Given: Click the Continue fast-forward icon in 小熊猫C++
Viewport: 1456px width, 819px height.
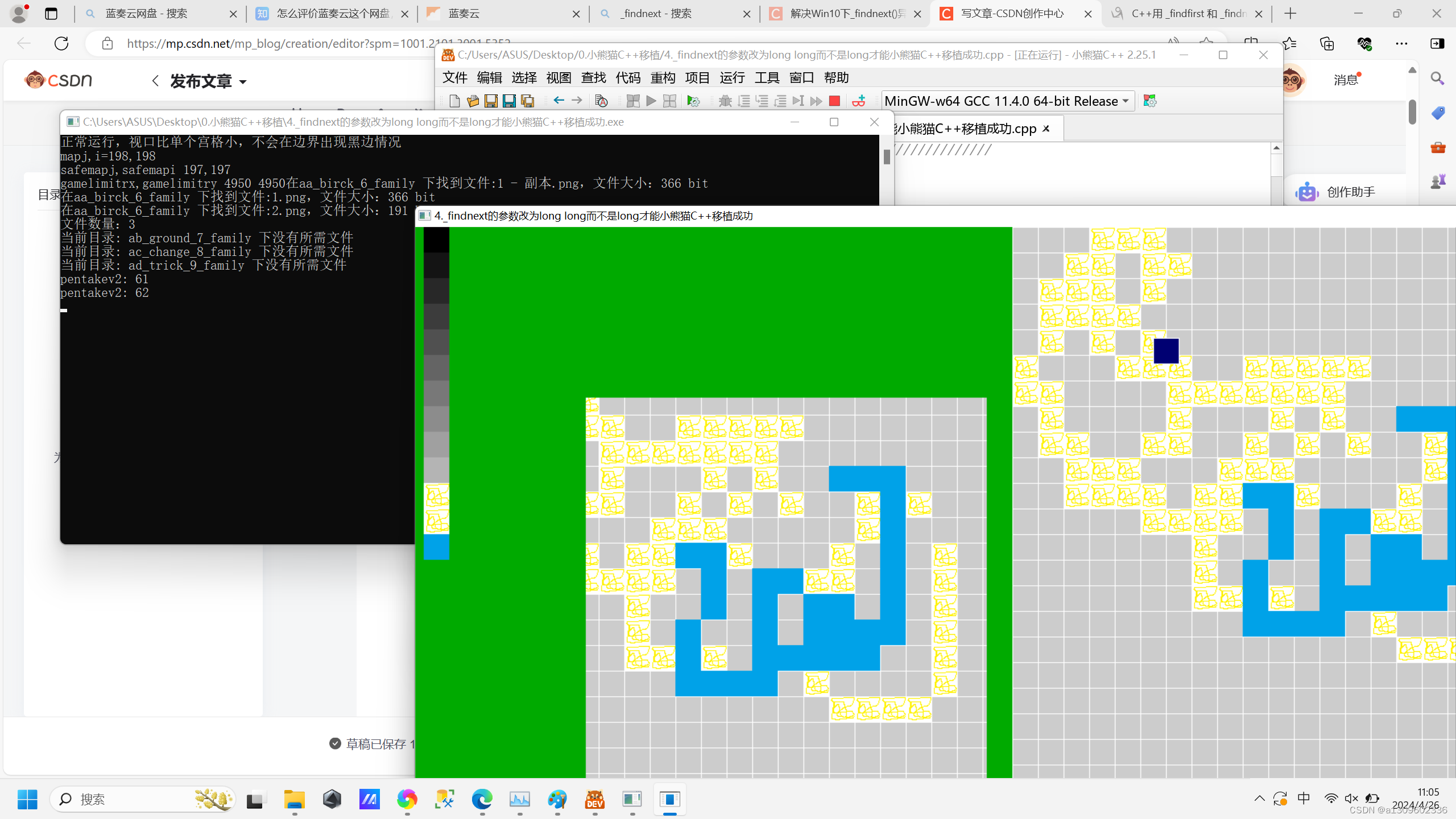Looking at the screenshot, I should click(816, 101).
